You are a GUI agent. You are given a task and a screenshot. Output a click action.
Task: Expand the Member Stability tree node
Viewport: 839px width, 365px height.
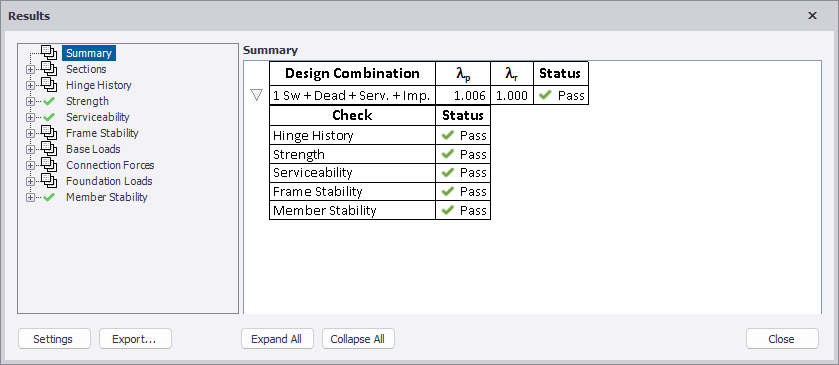click(30, 198)
